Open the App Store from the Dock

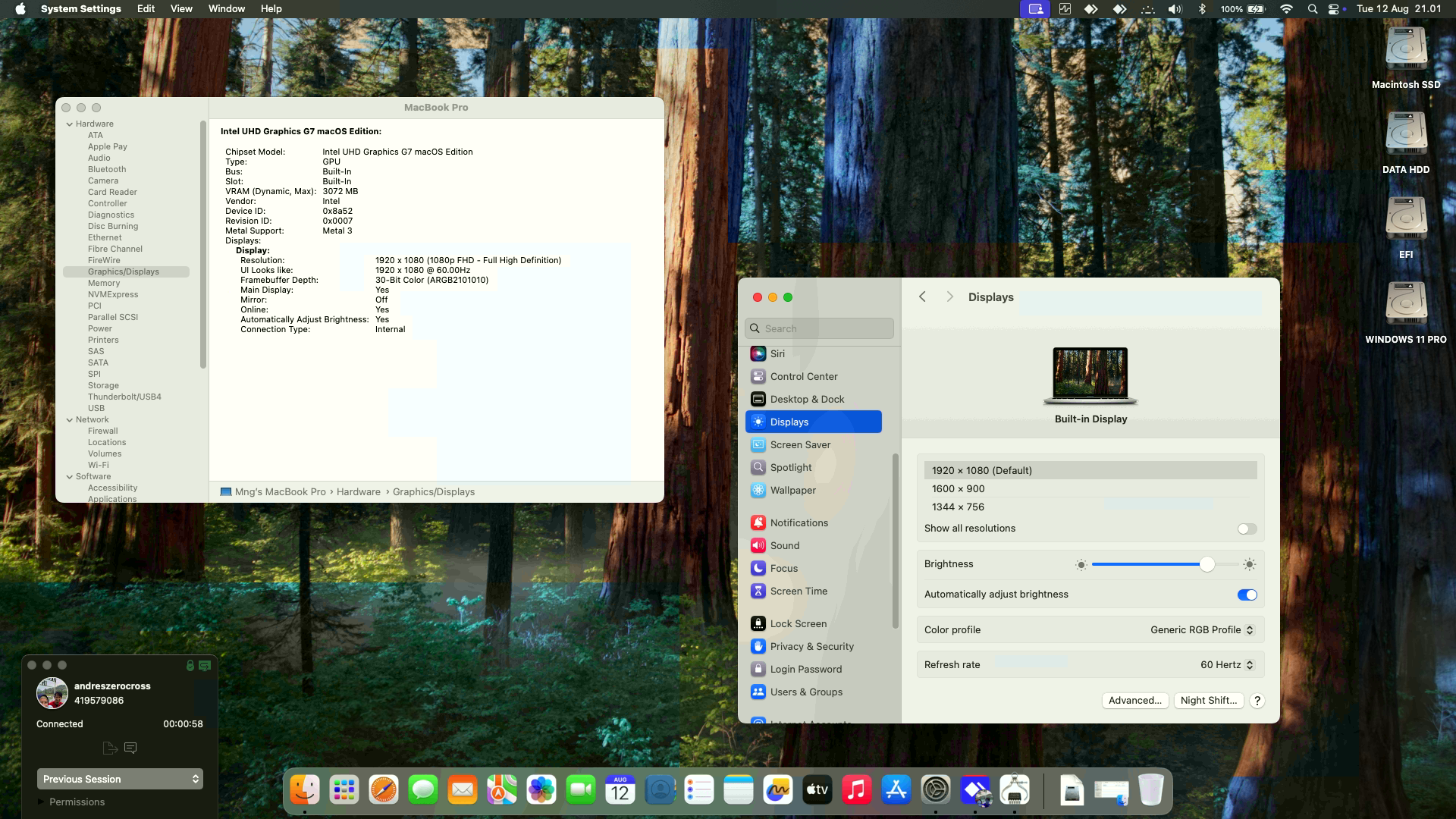(896, 791)
